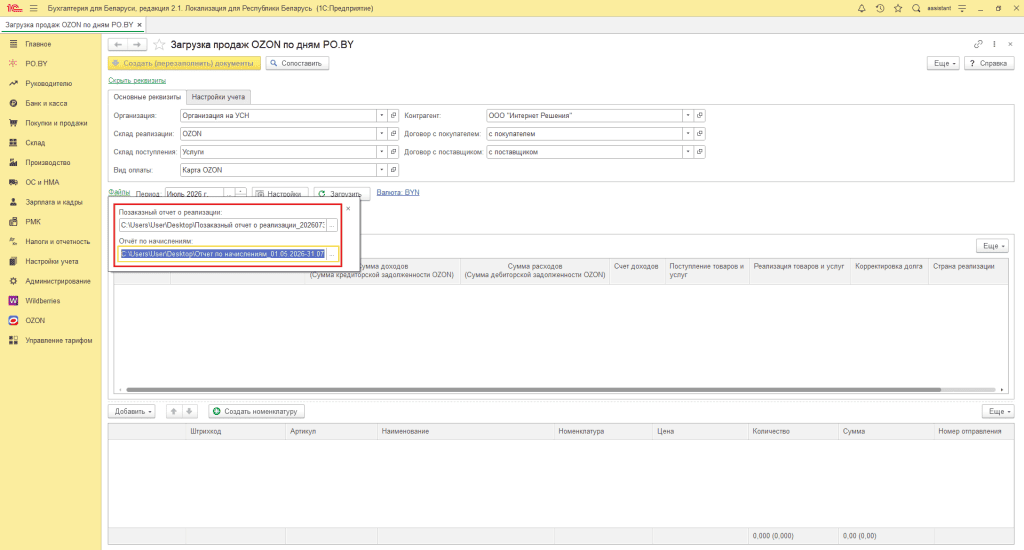The height and width of the screenshot is (550, 1024).
Task: Move row down arrow button
Action: [189, 412]
